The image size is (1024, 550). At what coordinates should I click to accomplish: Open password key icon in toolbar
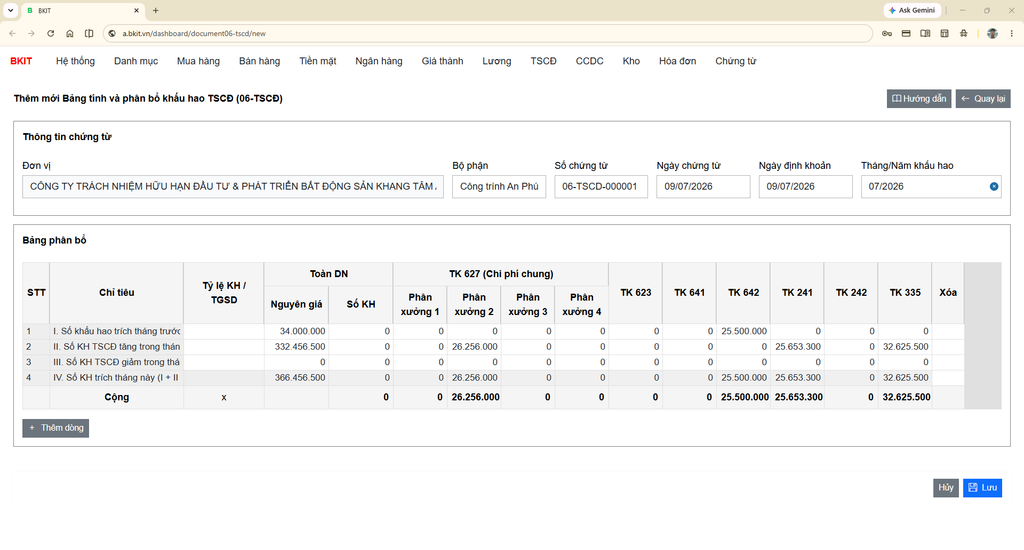click(887, 33)
